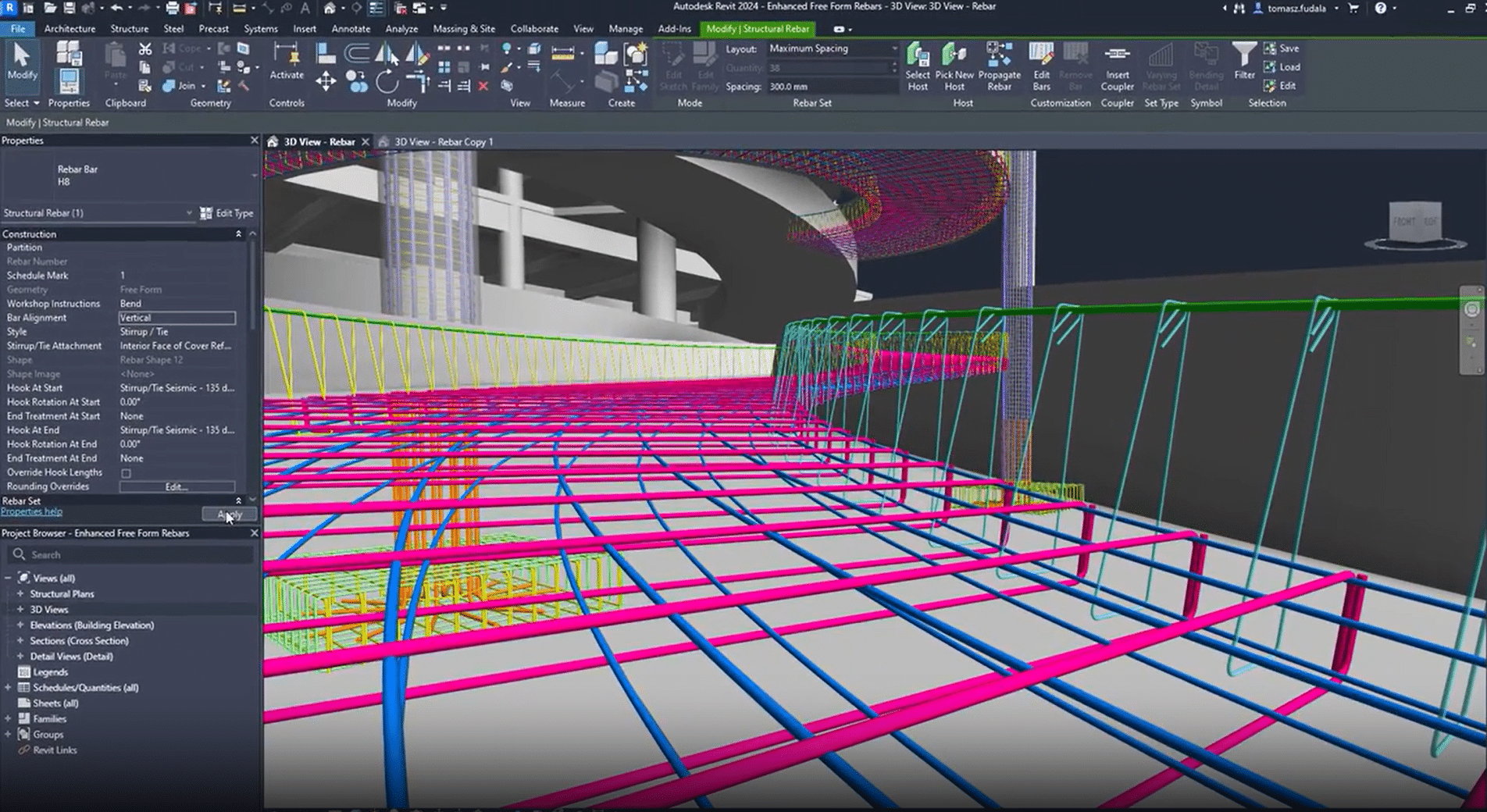Viewport: 1487px width, 812px height.
Task: Click the Measure dimension tool
Action: pos(562,53)
